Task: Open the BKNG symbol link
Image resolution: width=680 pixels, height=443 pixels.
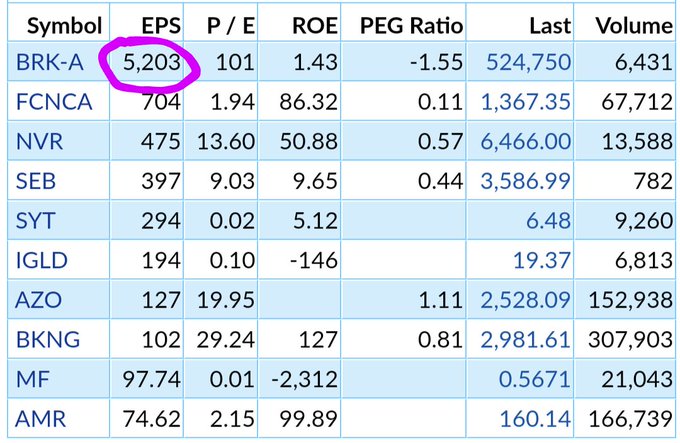Action: pyautogui.click(x=48, y=339)
